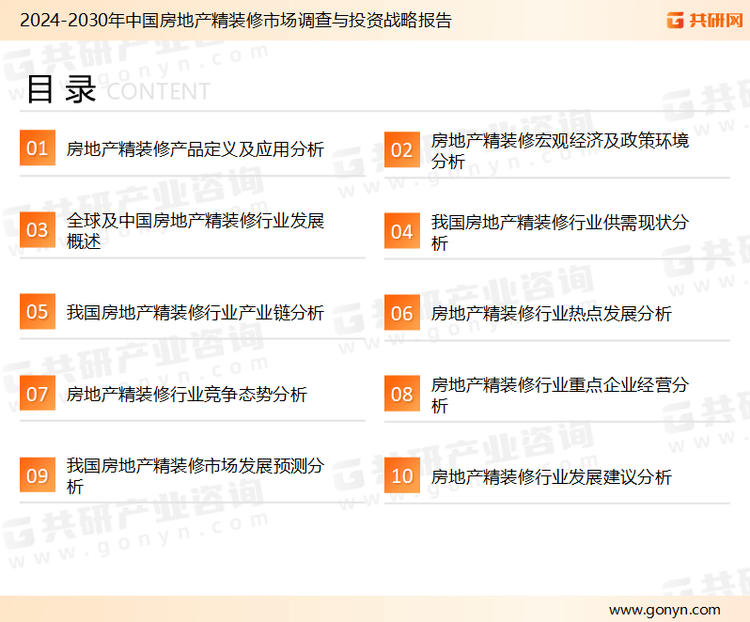Screen dimensions: 750x622
Task: Click the orange 10 number badge
Action: (402, 476)
